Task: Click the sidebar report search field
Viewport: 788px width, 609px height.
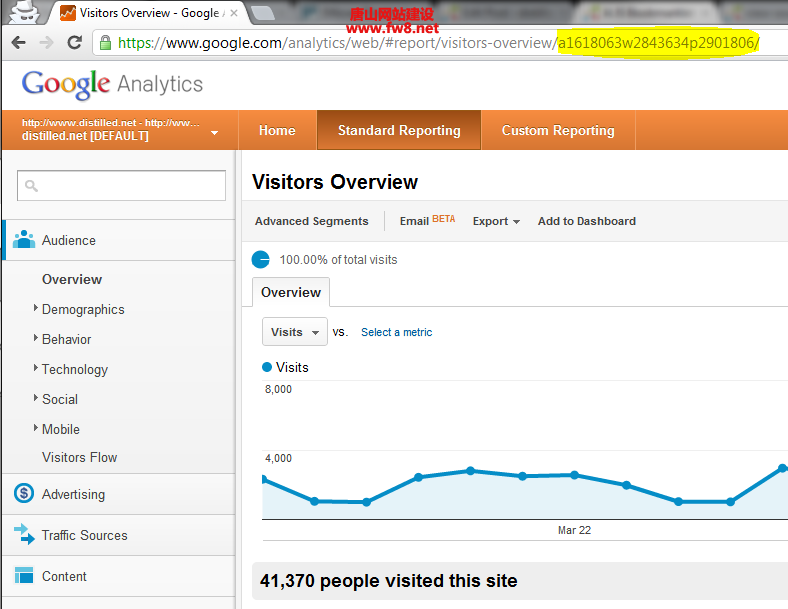Action: pyautogui.click(x=121, y=185)
